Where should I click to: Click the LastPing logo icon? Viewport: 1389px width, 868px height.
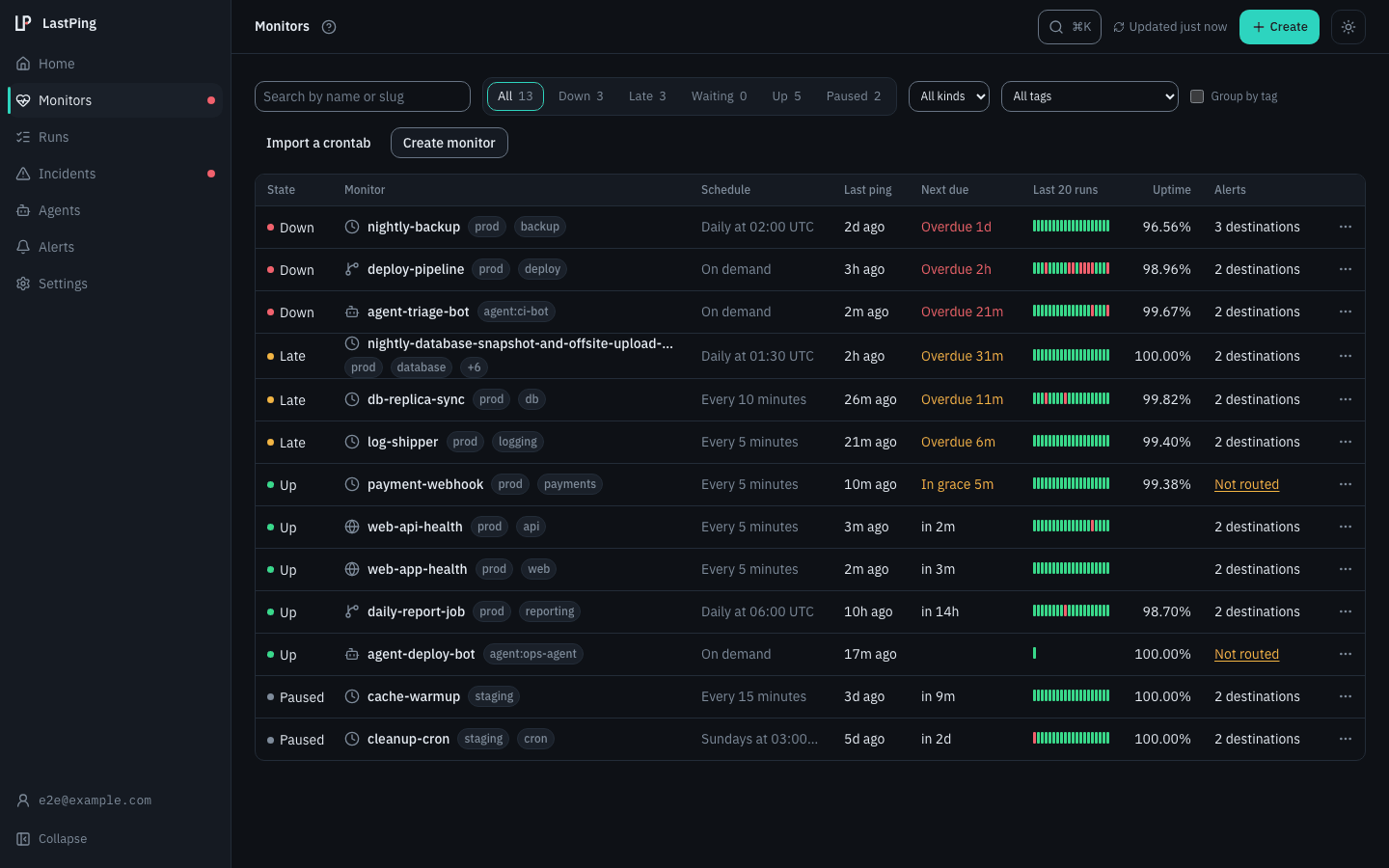click(23, 23)
